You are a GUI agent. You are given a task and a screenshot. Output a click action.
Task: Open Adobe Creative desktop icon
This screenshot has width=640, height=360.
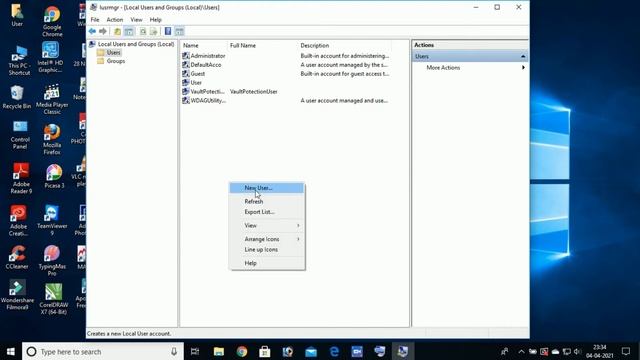(x=18, y=221)
